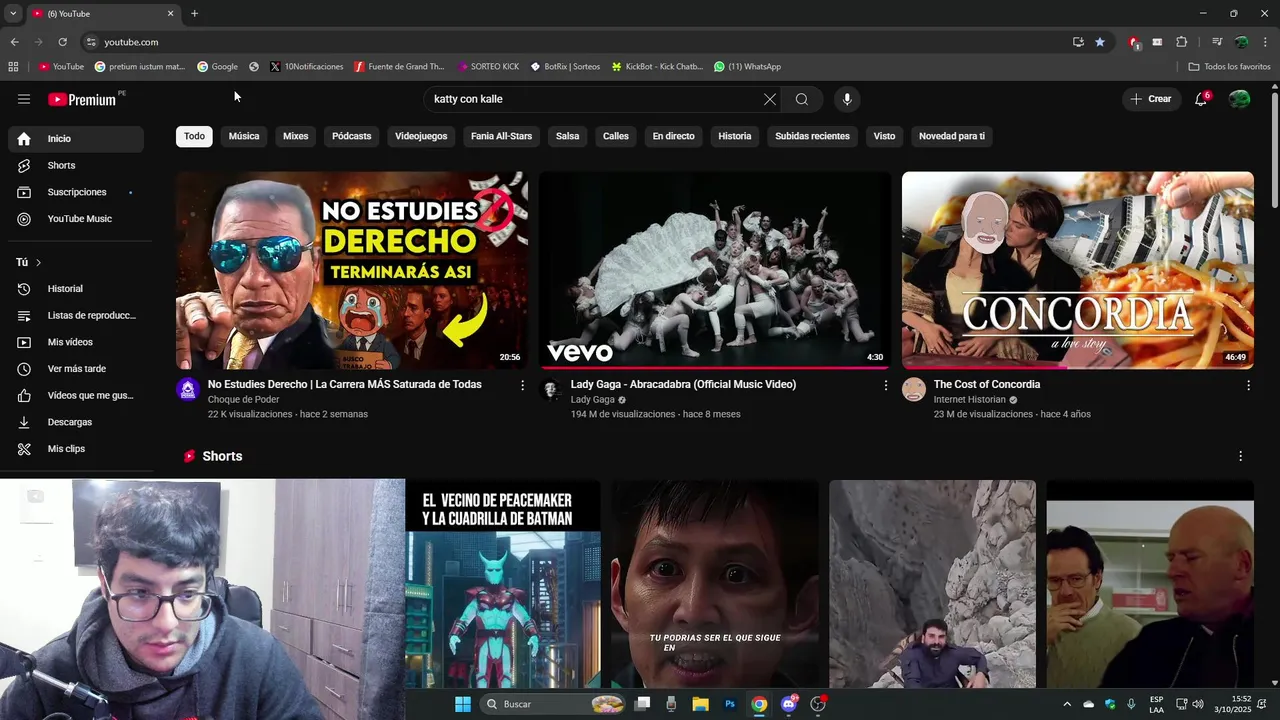
Task: Start voice search with microphone icon
Action: pyautogui.click(x=847, y=99)
